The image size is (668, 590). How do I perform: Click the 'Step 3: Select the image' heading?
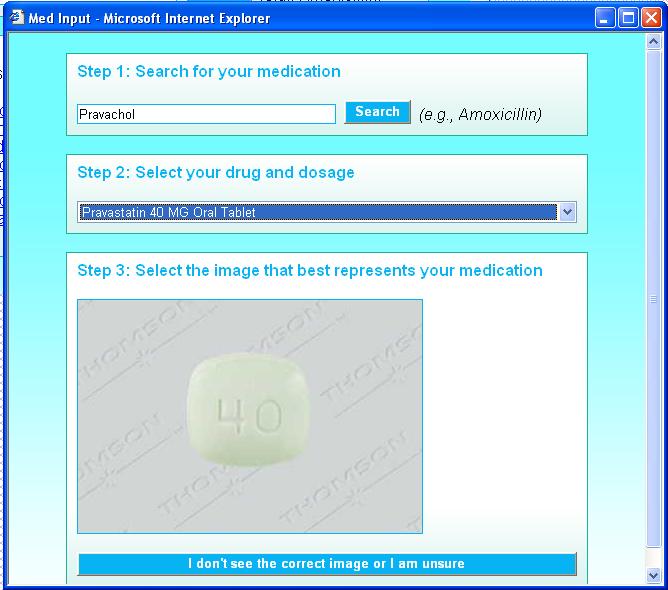pyautogui.click(x=310, y=271)
